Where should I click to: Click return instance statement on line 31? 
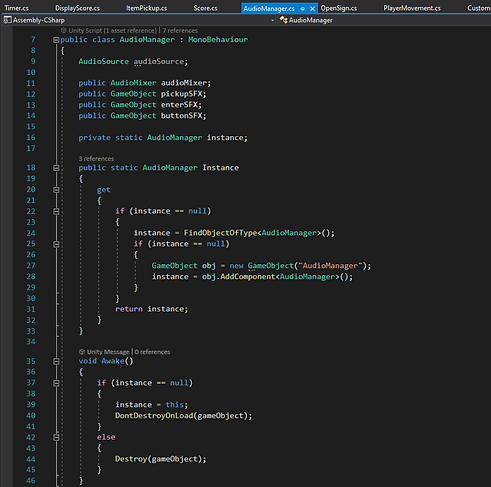pos(152,309)
